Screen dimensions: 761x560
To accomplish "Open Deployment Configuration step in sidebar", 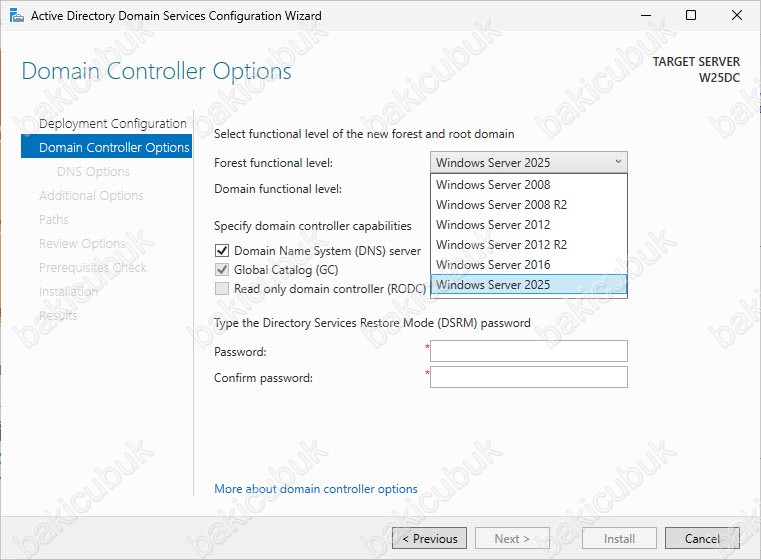I will pyautogui.click(x=113, y=123).
